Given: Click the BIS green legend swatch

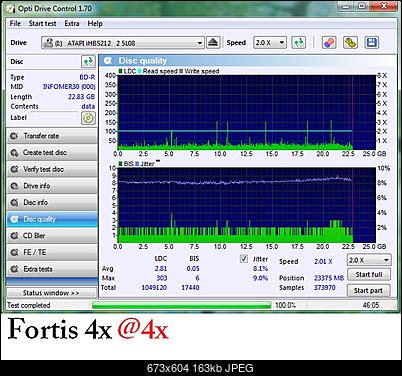Looking at the screenshot, I should [120, 164].
